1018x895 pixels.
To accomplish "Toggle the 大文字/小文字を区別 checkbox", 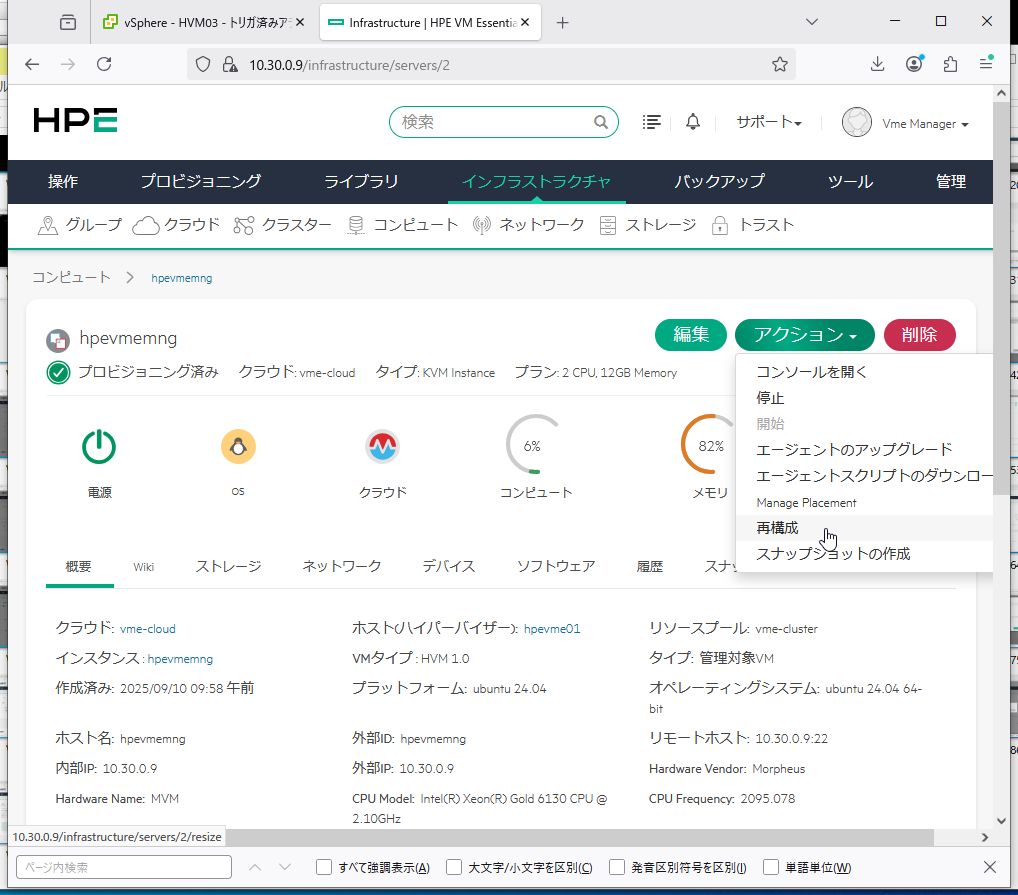I will (x=454, y=867).
